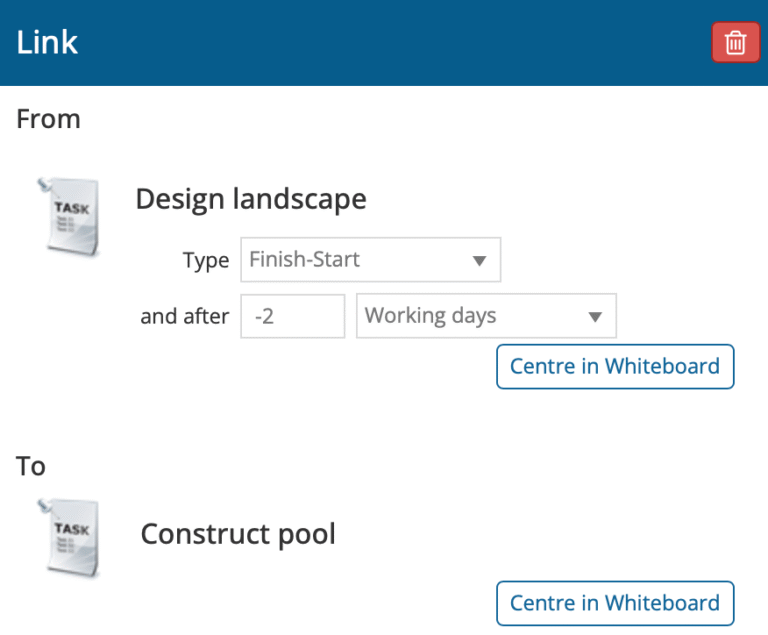This screenshot has height=635, width=768.
Task: Focus the lag field showing -2
Action: (292, 316)
